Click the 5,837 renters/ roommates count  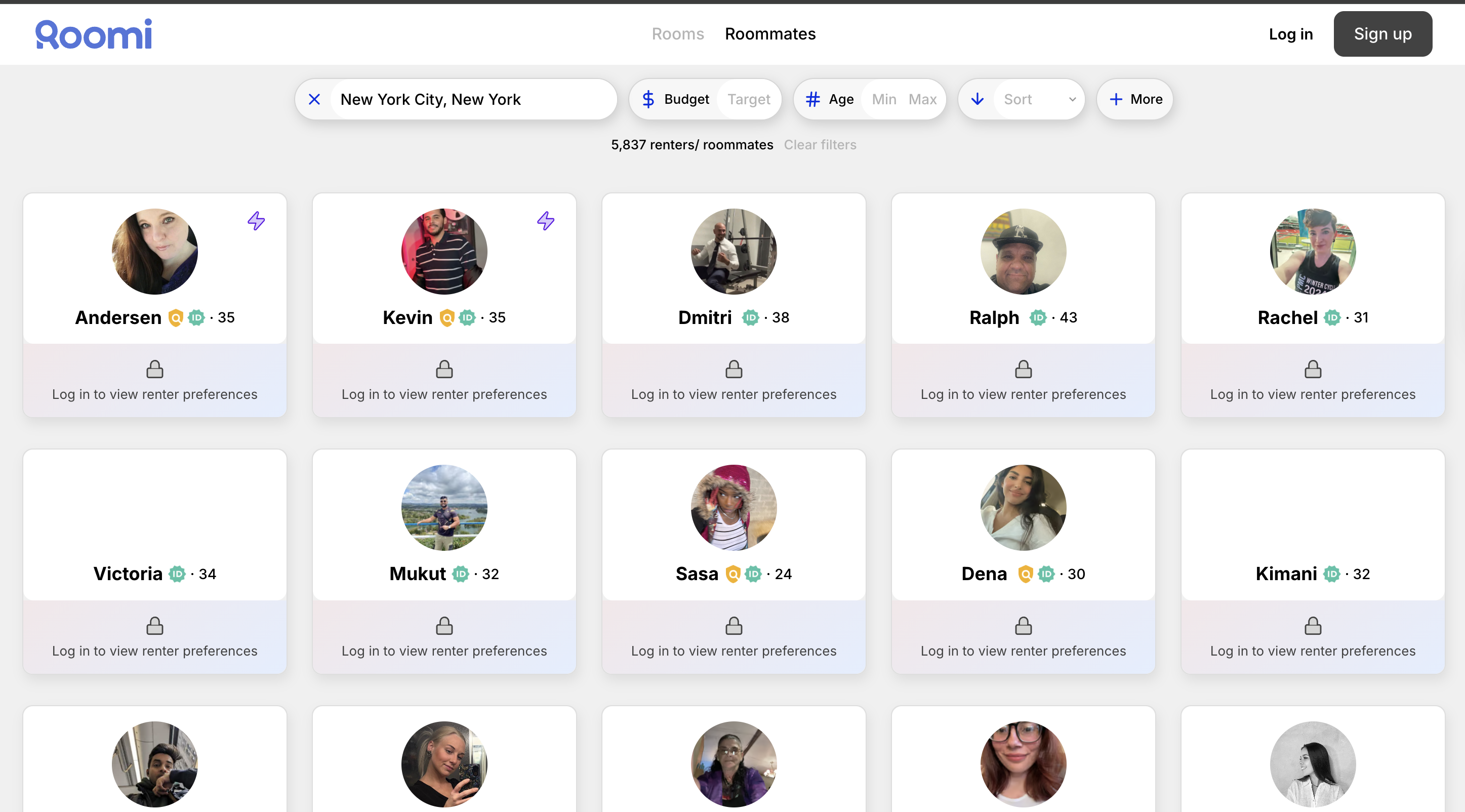[691, 145]
